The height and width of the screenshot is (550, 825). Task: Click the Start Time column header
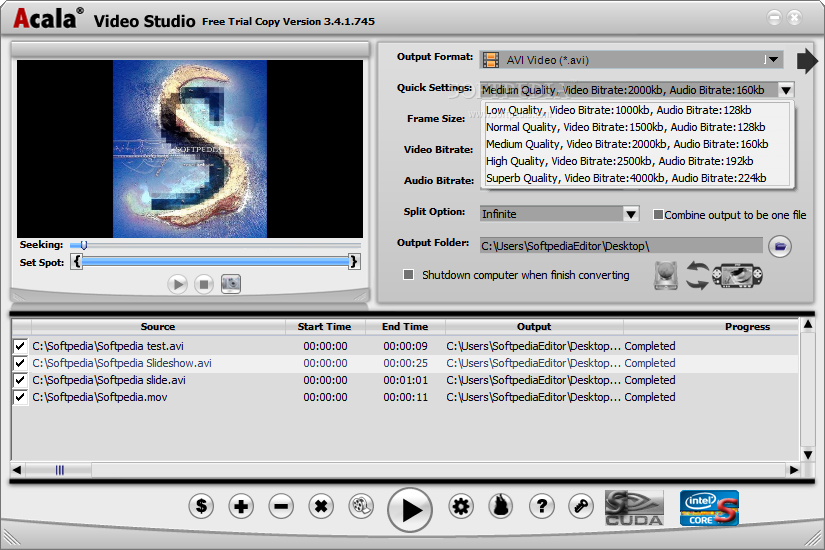[x=325, y=326]
